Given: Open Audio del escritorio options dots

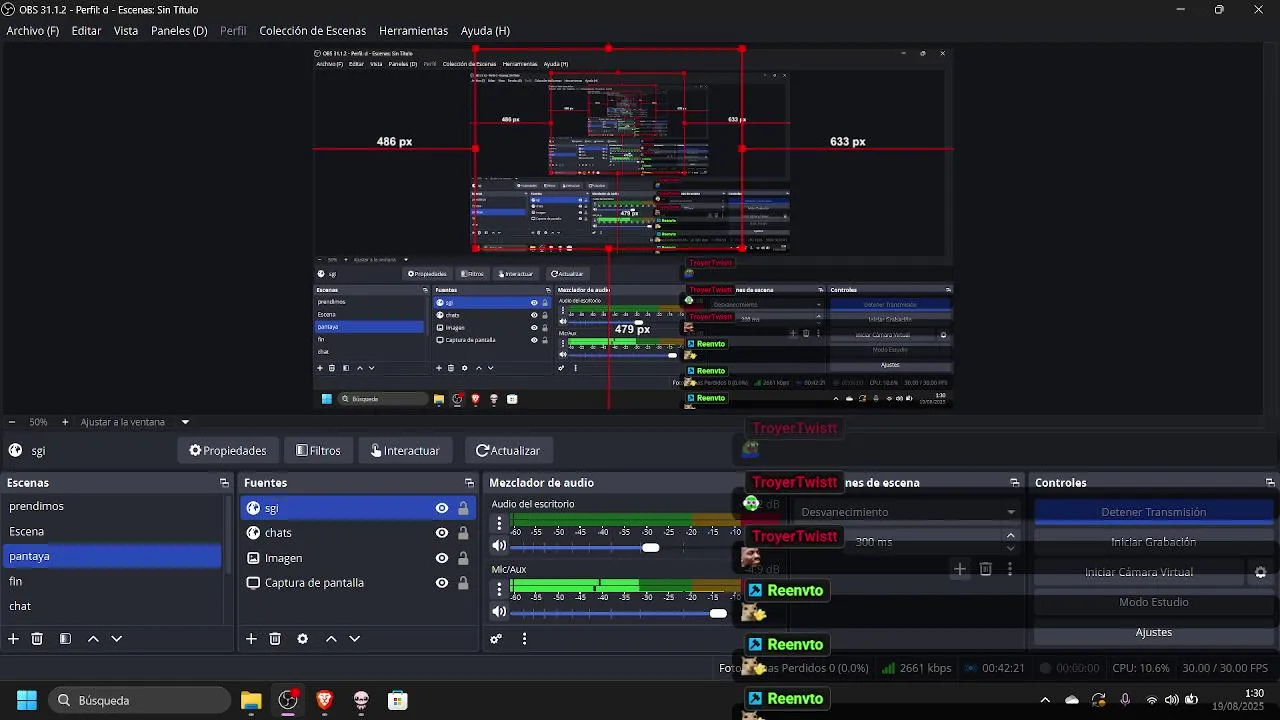Looking at the screenshot, I should (x=499, y=524).
